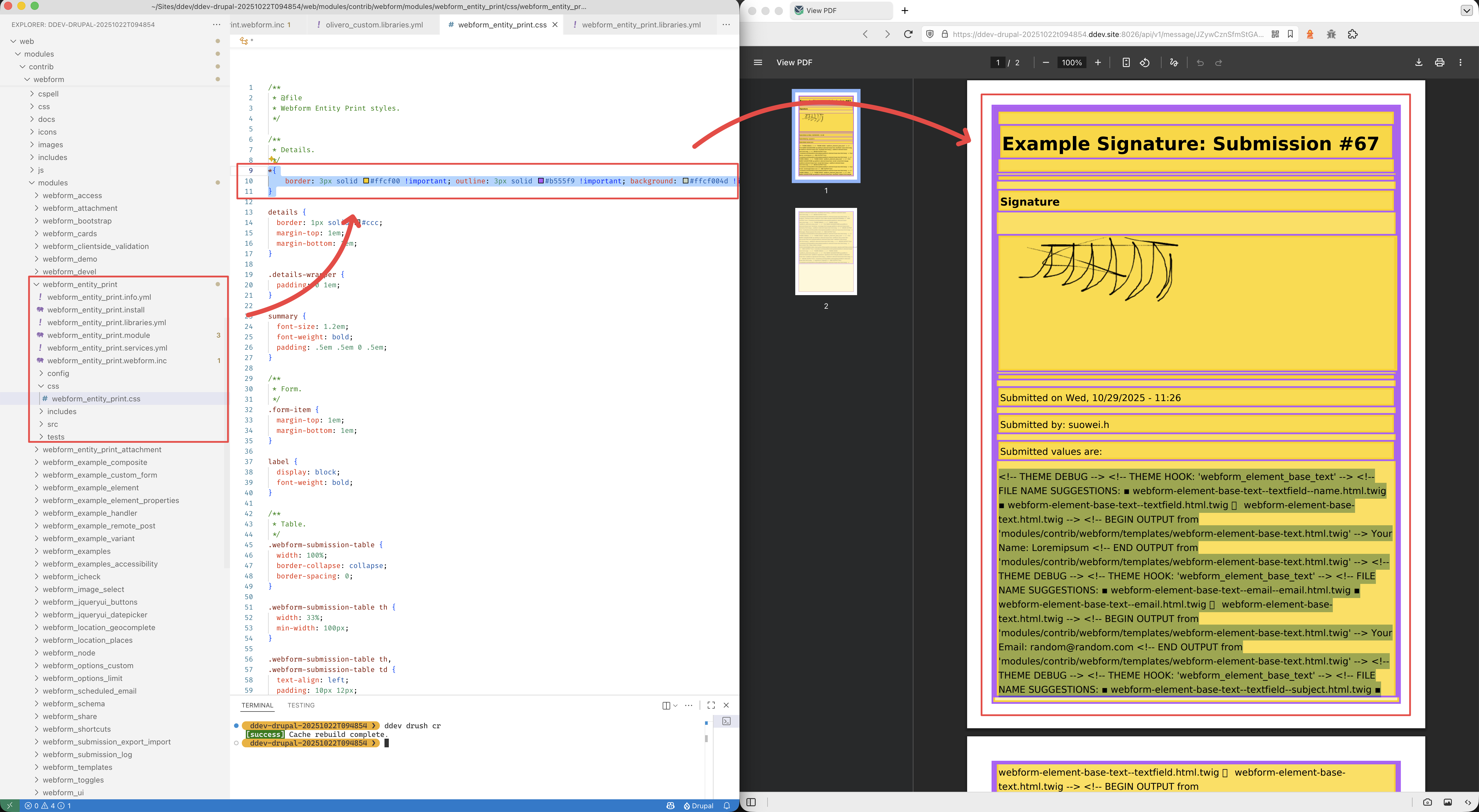Open the webform_entity_print.libraries.yml editor tab
This screenshot has width=1479, height=812.
pyautogui.click(x=641, y=25)
